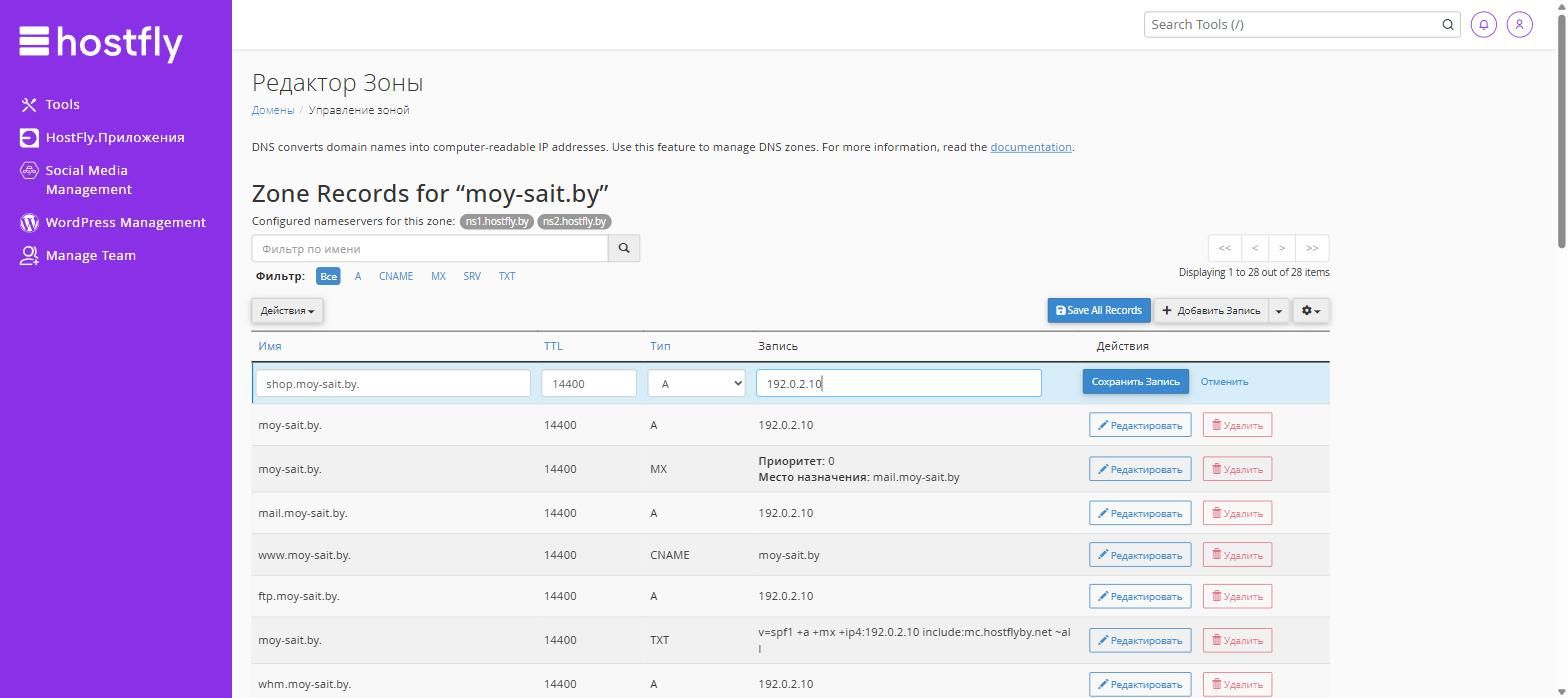This screenshot has height=698, width=1568.
Task: Filter records by Все
Action: pyautogui.click(x=328, y=276)
